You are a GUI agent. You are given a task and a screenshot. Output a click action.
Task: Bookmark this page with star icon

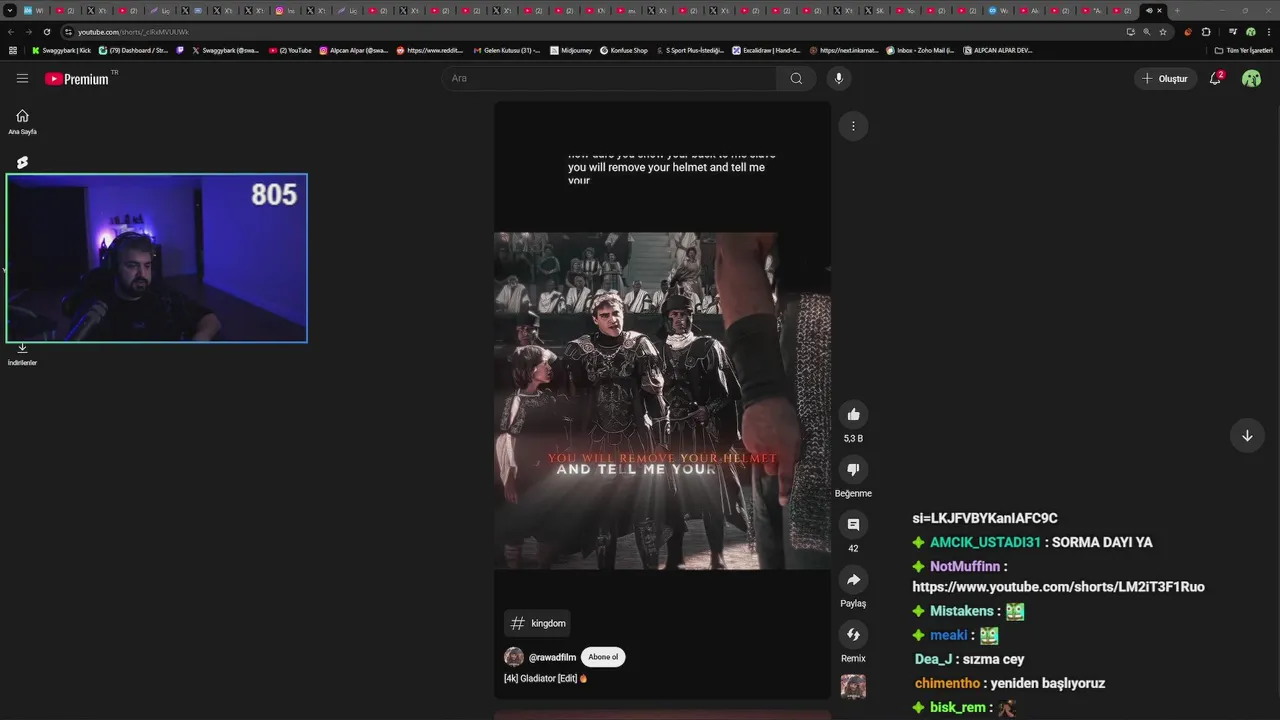point(1163,32)
